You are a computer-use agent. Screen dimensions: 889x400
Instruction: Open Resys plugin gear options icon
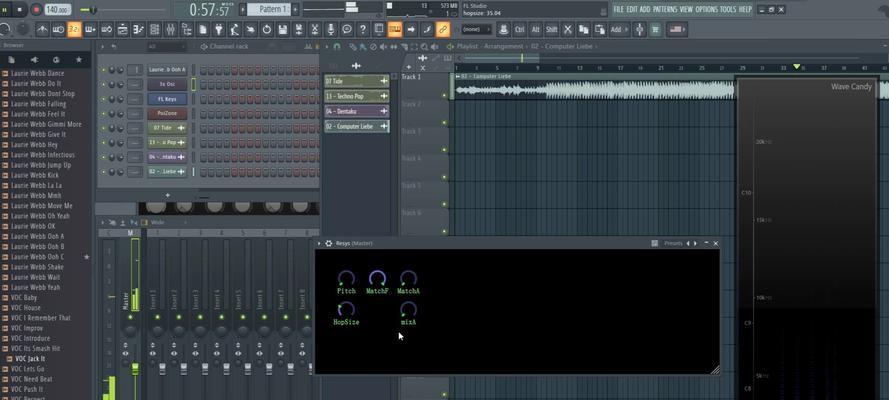[328, 243]
